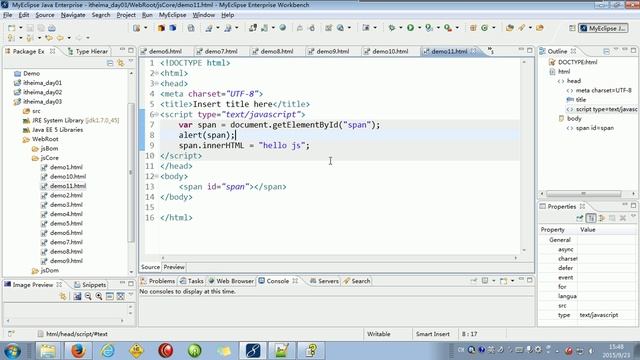Maximize the editor area
The height and width of the screenshot is (360, 640).
coord(530,50)
